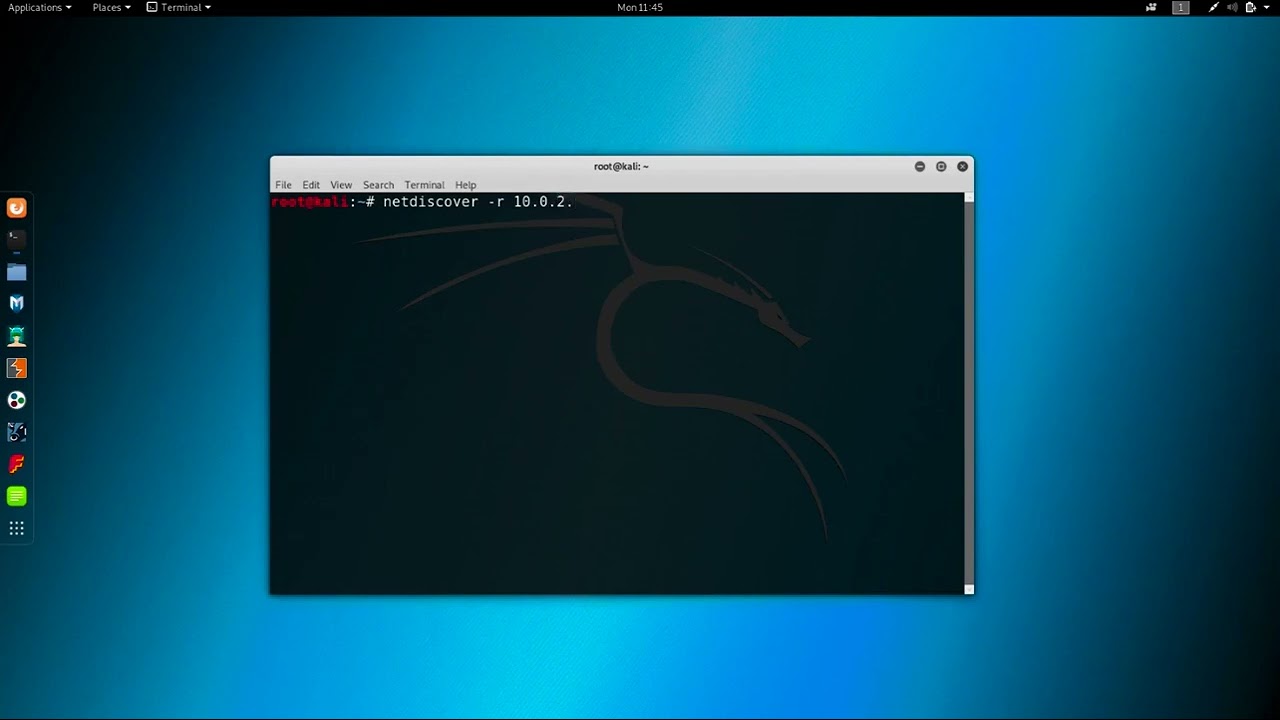Image resolution: width=1280 pixels, height=720 pixels.
Task: Open the volume speaker icon
Action: [1232, 7]
